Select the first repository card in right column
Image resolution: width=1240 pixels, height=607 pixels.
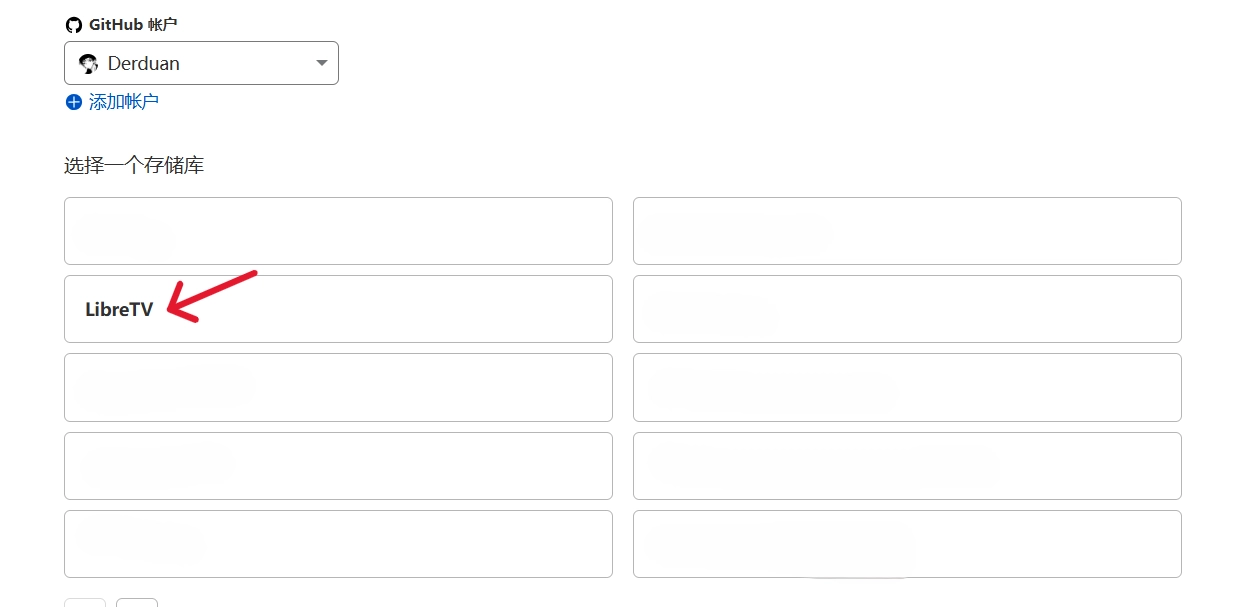(x=907, y=231)
